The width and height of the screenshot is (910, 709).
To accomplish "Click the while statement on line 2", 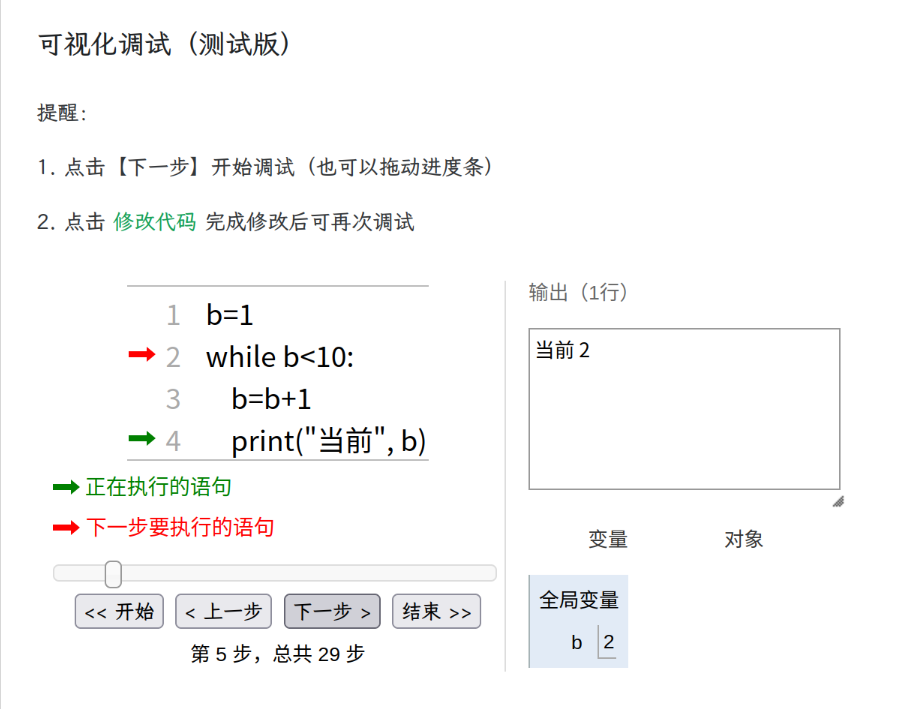I will tap(280, 357).
